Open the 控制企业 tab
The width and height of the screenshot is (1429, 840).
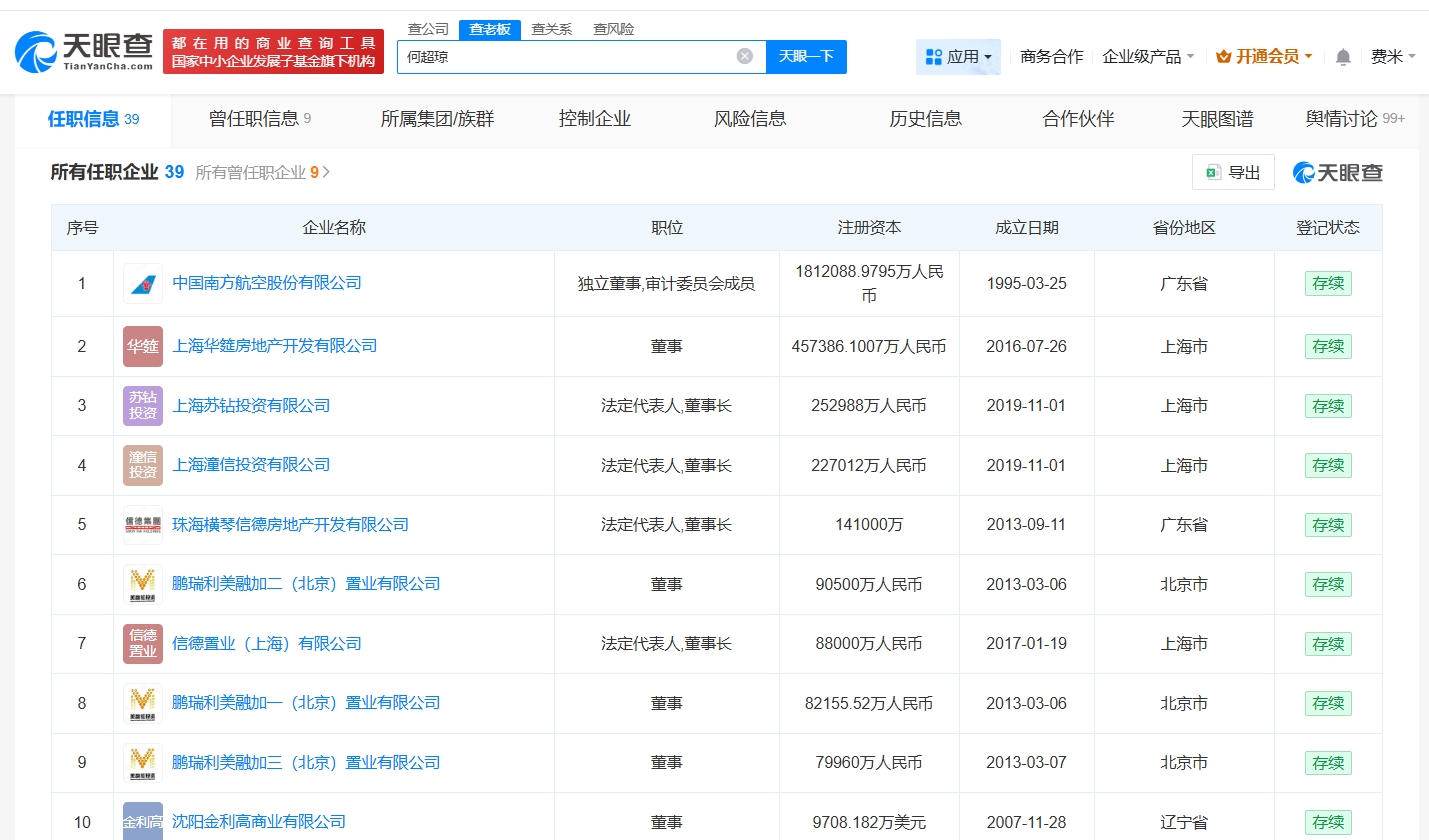pyautogui.click(x=595, y=119)
